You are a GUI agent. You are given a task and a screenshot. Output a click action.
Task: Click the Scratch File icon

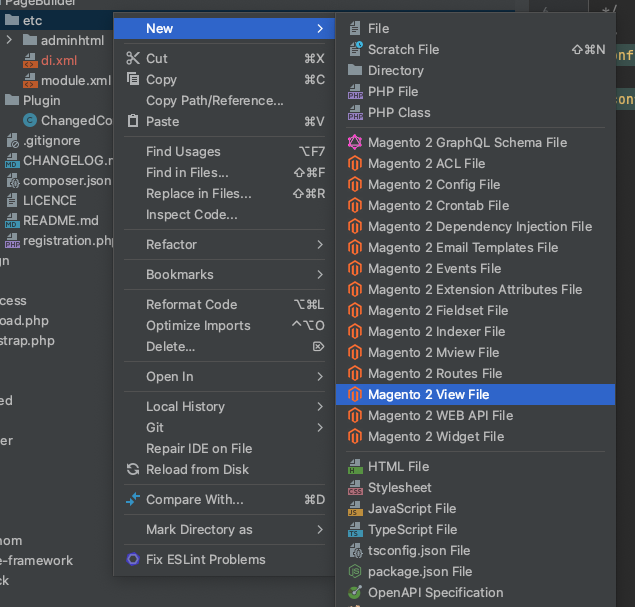pyautogui.click(x=355, y=49)
